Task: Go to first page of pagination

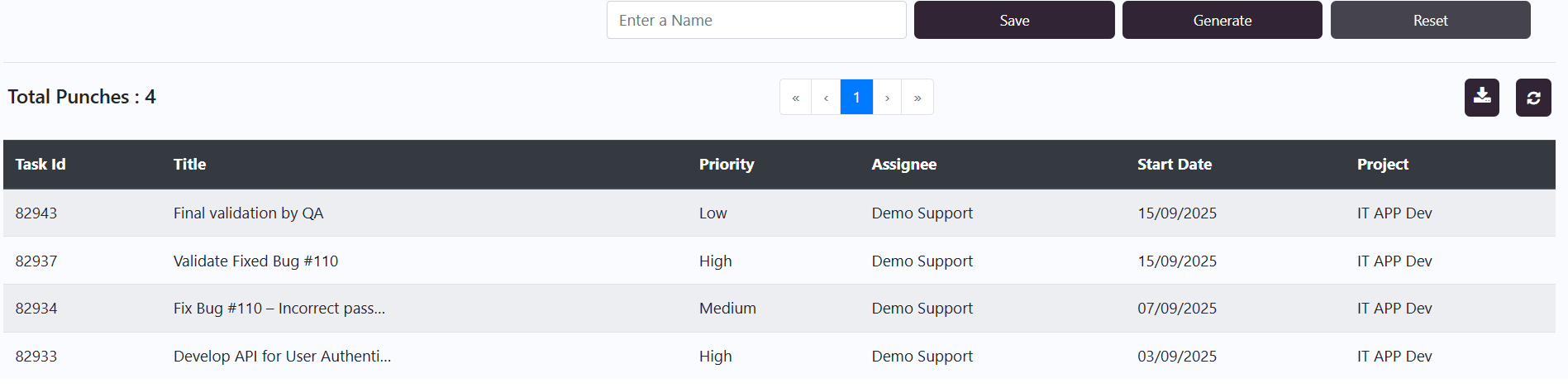Action: (795, 98)
